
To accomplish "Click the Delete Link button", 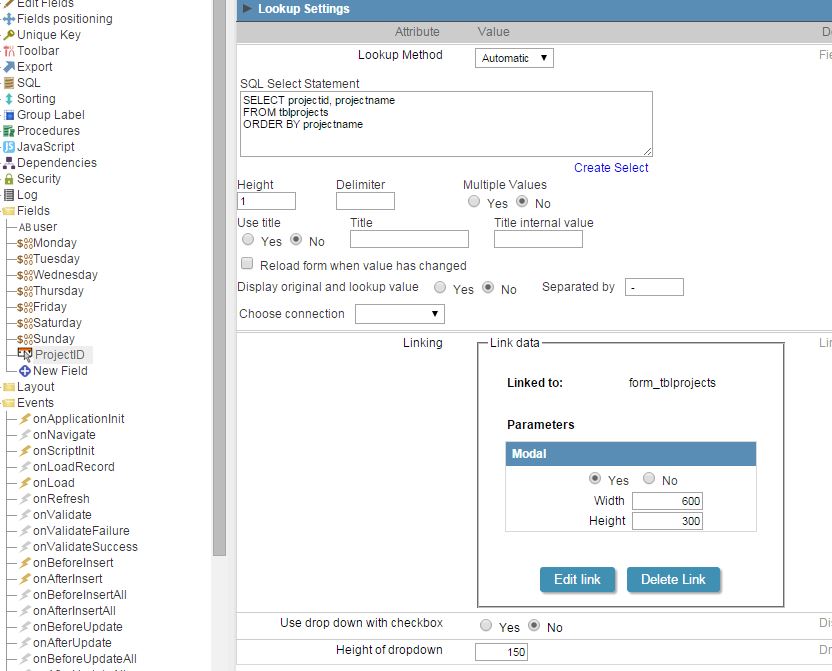I will click(673, 580).
